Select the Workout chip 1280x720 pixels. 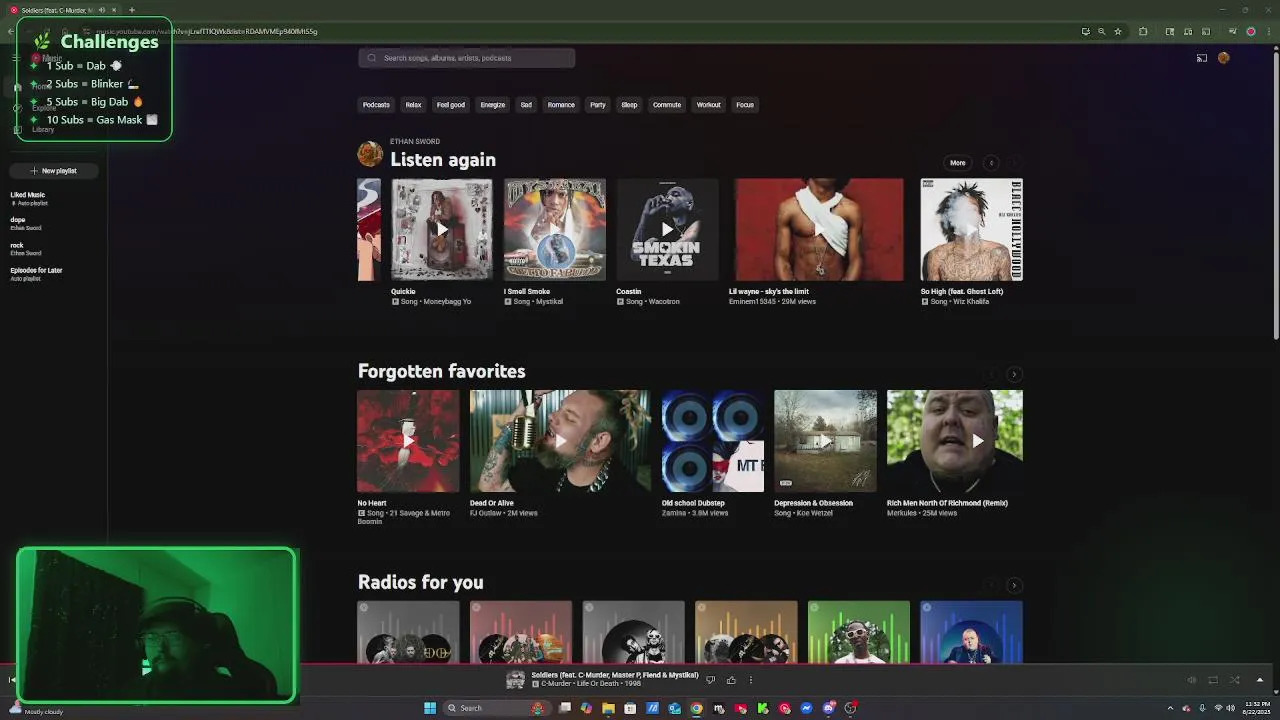coord(709,105)
